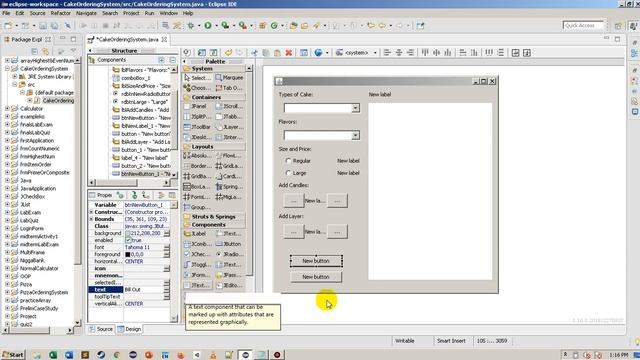Select the JScrollPane container in palette
Screen dimensions: 640x360
[x=229, y=106]
